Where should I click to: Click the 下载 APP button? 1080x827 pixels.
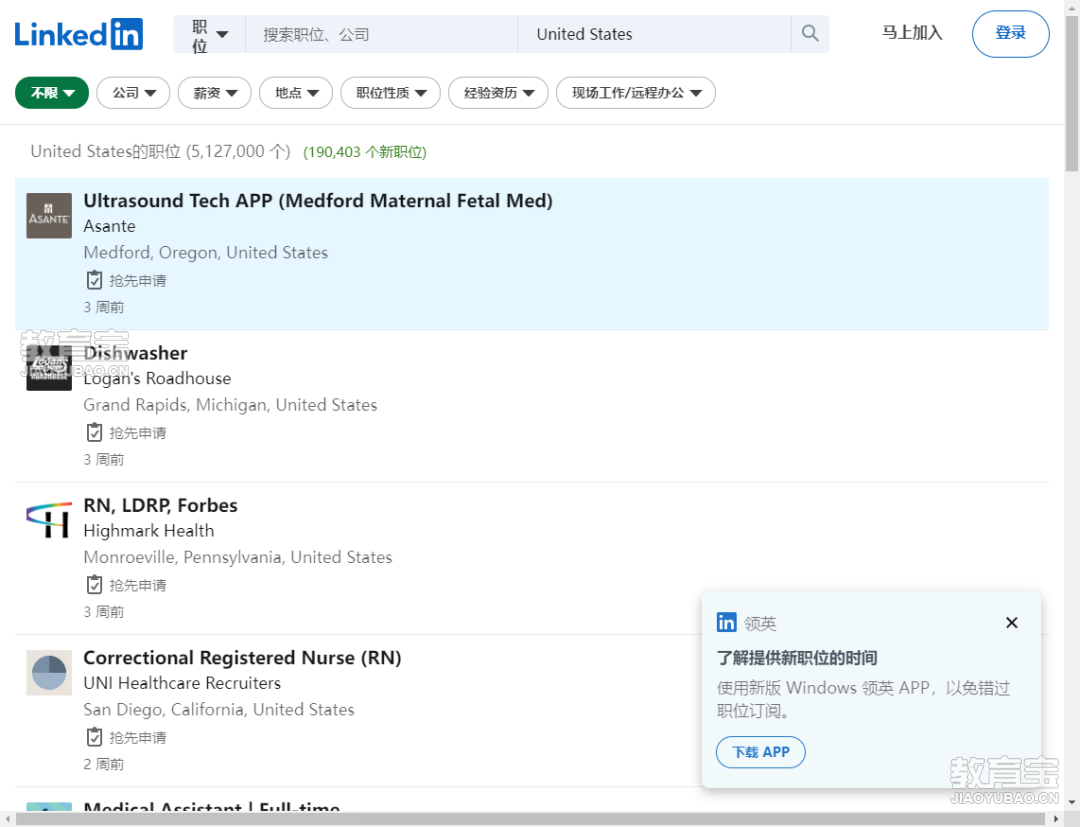[760, 752]
